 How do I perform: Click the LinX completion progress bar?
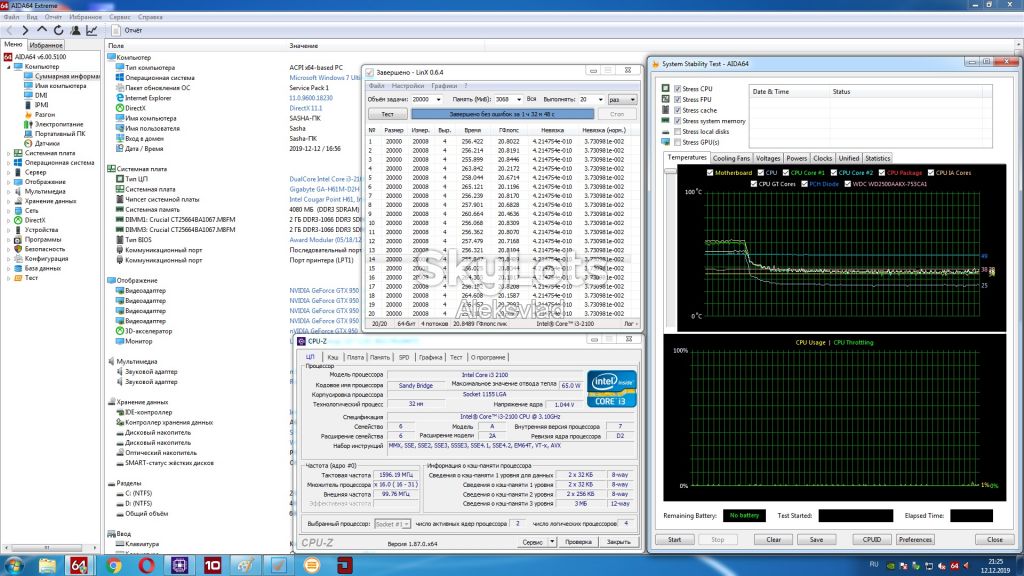[502, 114]
